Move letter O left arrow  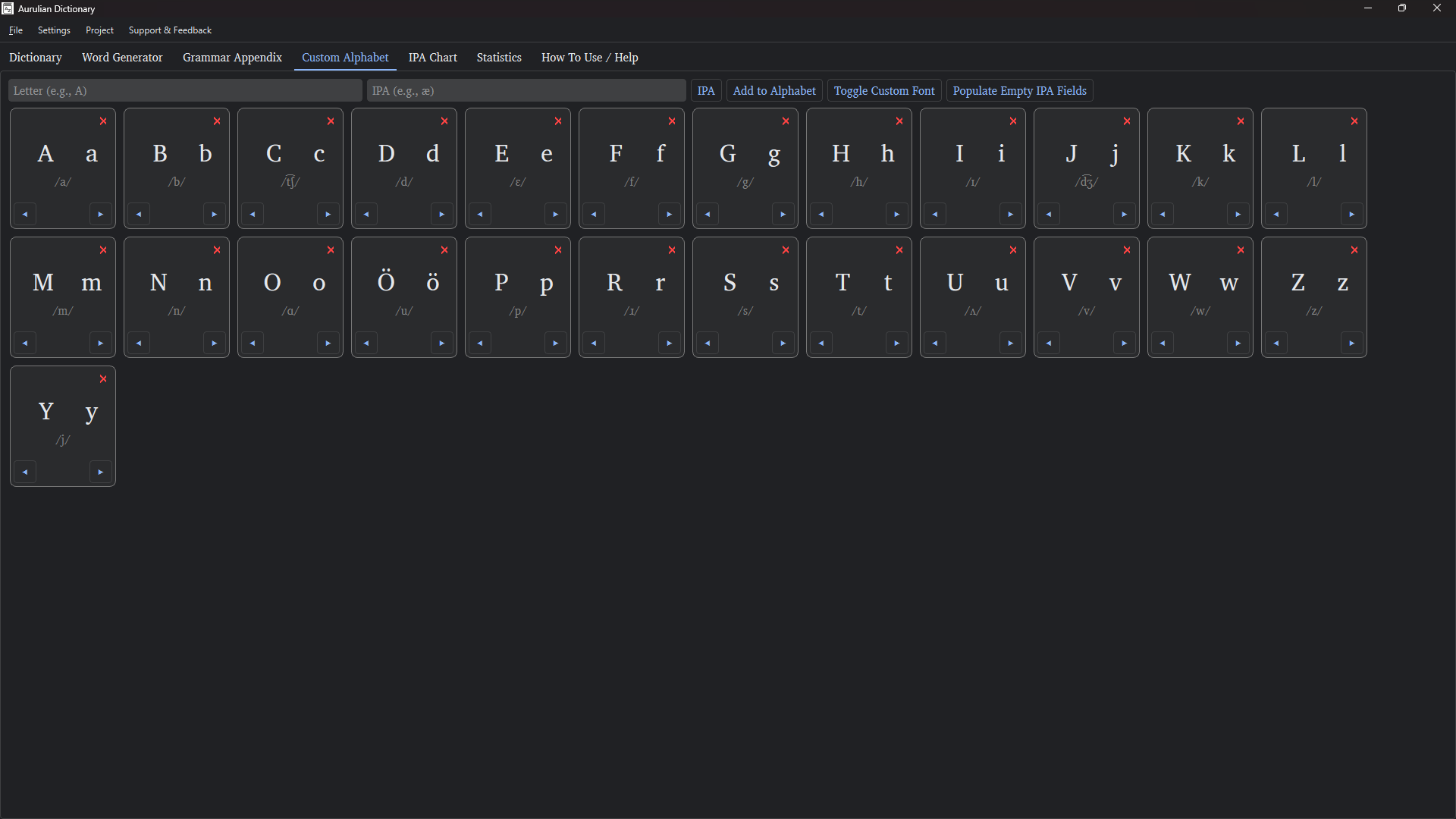click(253, 344)
